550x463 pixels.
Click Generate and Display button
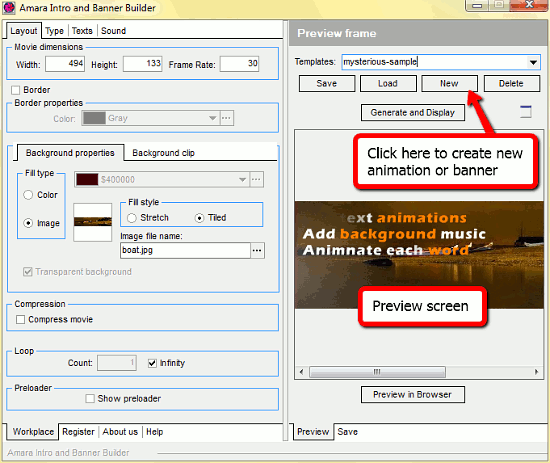[413, 113]
